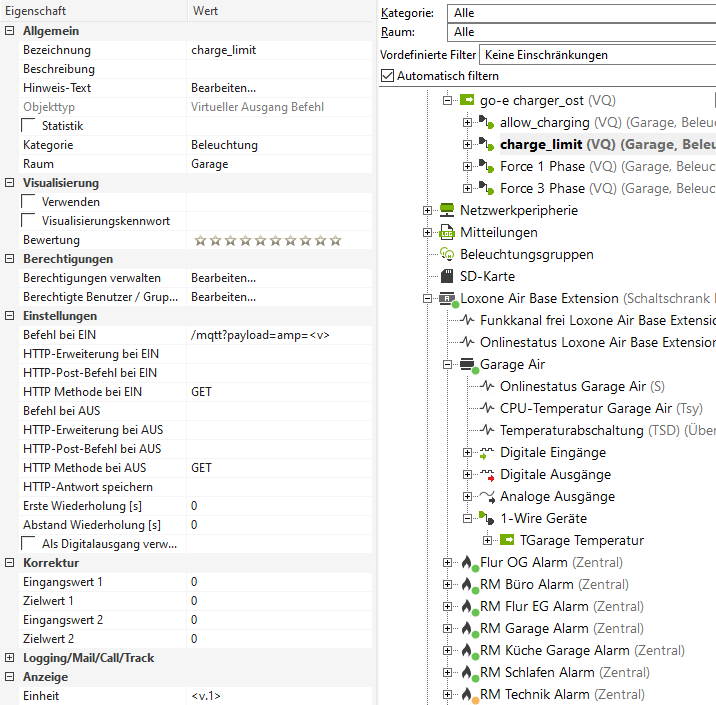Click the TGarage Temperatur sensor icon

point(507,540)
